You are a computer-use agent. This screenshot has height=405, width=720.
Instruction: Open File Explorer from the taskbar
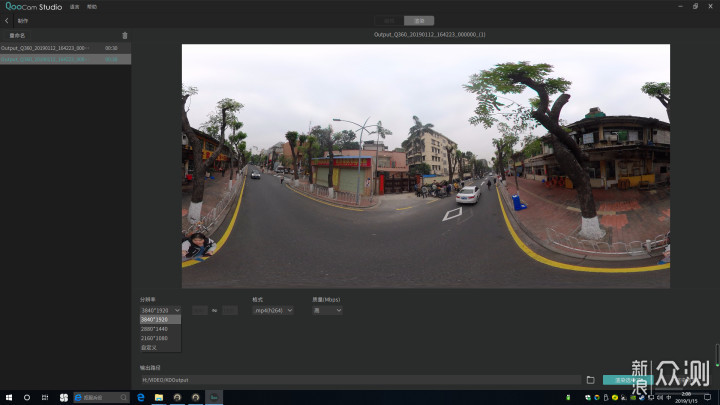pyautogui.click(x=158, y=397)
